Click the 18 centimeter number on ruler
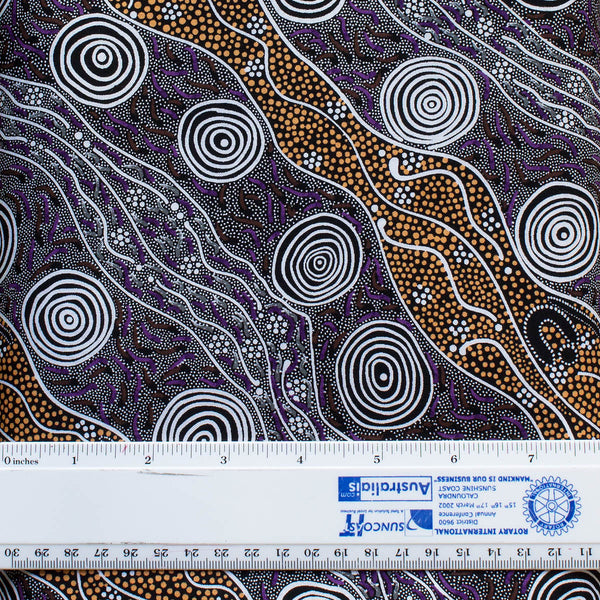Image resolution: width=600 pixels, height=600 pixels. (x=371, y=552)
